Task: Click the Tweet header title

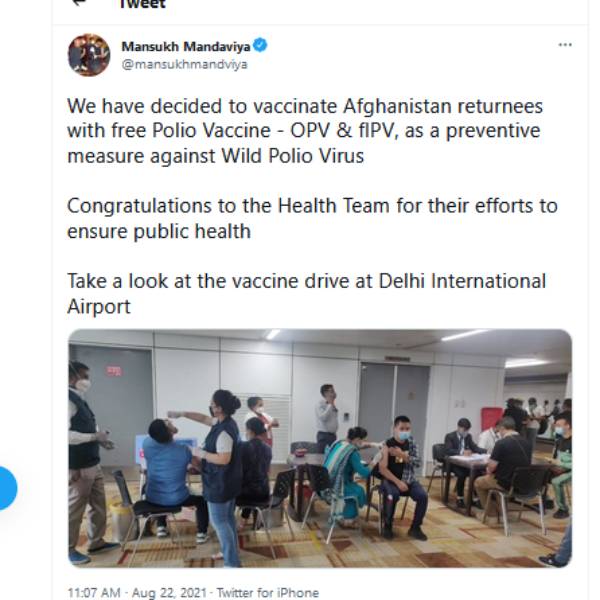Action: (x=141, y=4)
